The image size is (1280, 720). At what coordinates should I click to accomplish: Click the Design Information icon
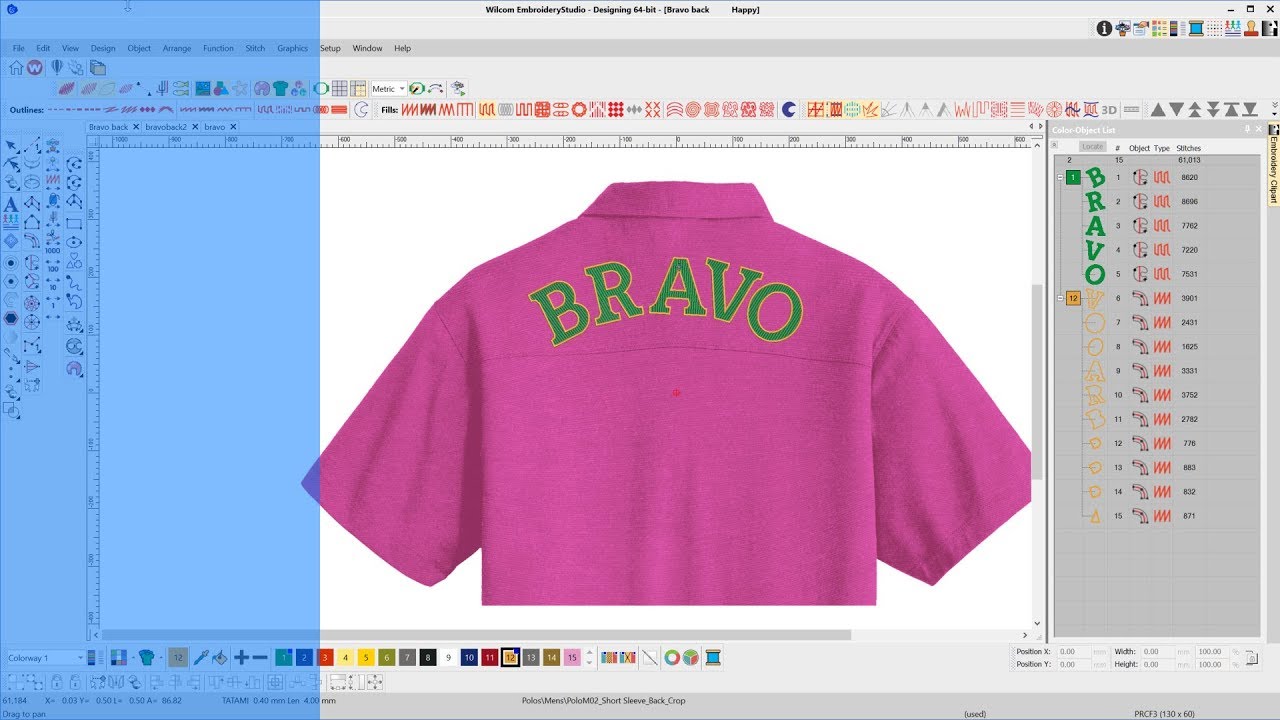tap(1105, 29)
